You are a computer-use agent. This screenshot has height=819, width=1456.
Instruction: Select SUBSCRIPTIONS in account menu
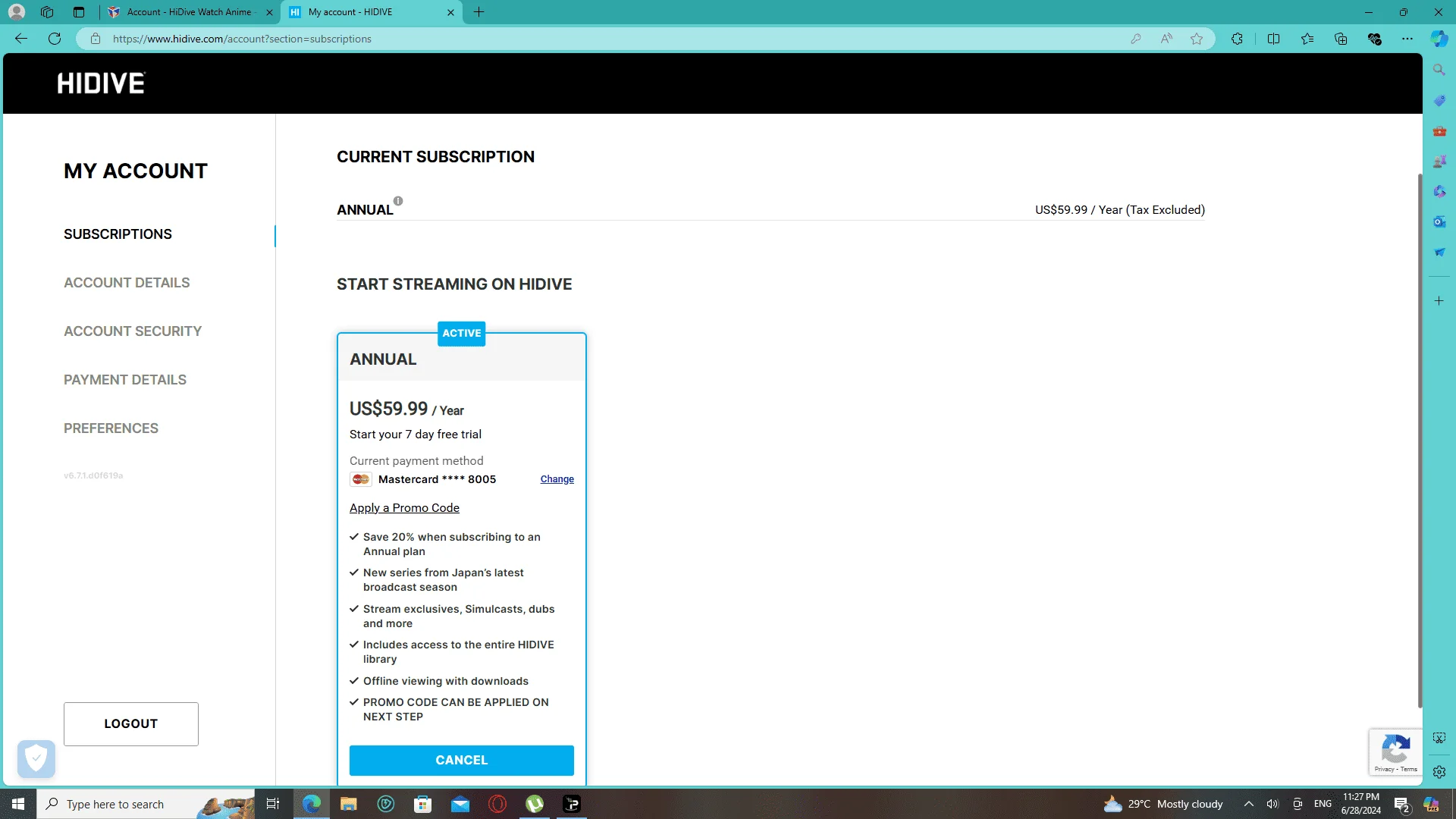[118, 234]
